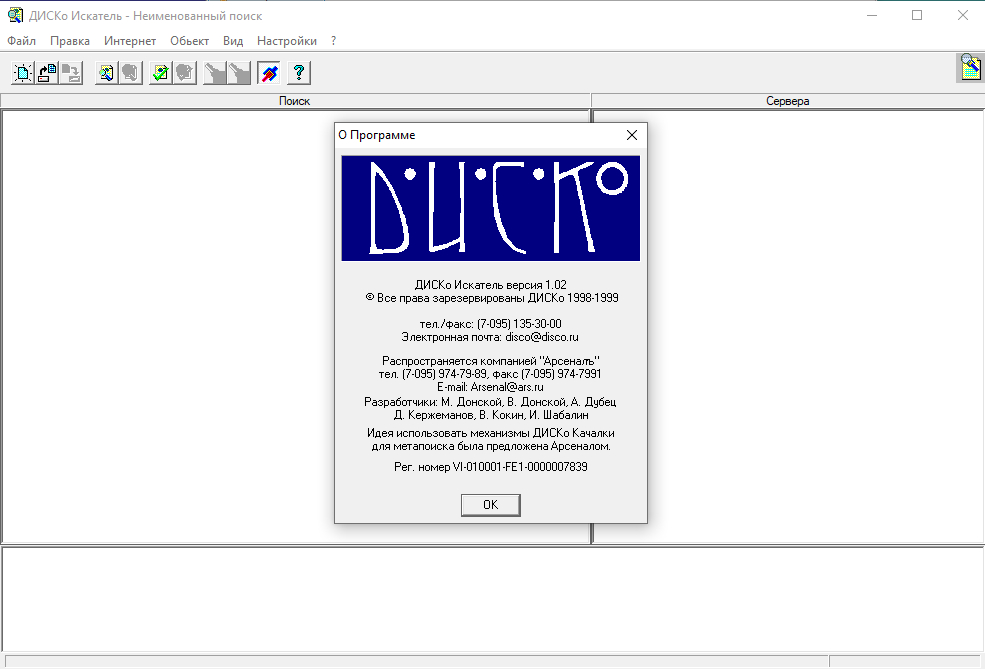Maximize the ДИСКо Искатель window
The height and width of the screenshot is (669, 985).
pyautogui.click(x=917, y=15)
